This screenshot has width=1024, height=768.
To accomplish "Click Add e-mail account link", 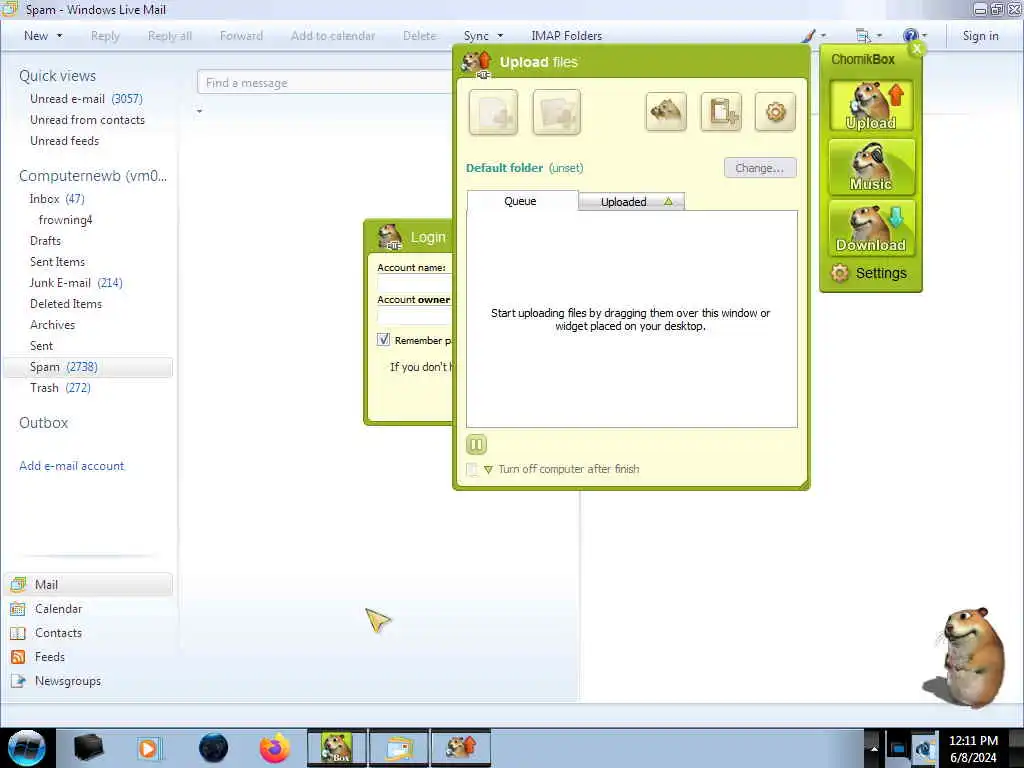I will 71,466.
